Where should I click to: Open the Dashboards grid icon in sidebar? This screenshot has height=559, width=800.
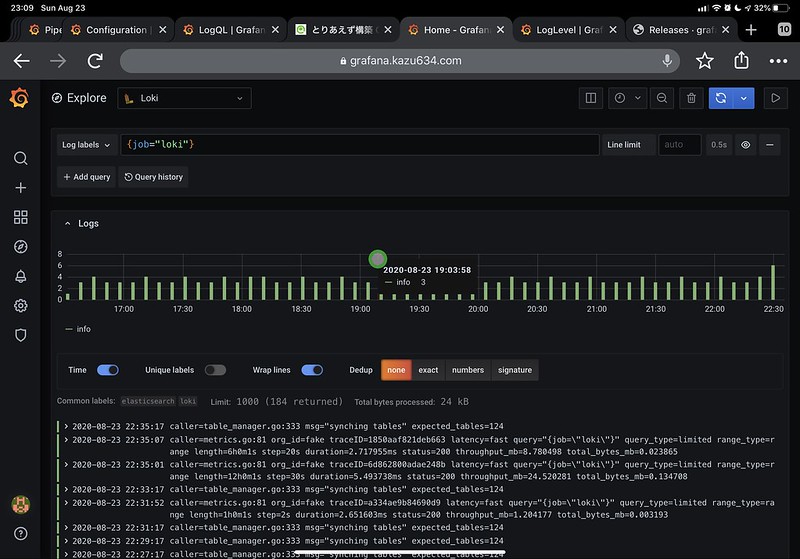[x=20, y=217]
